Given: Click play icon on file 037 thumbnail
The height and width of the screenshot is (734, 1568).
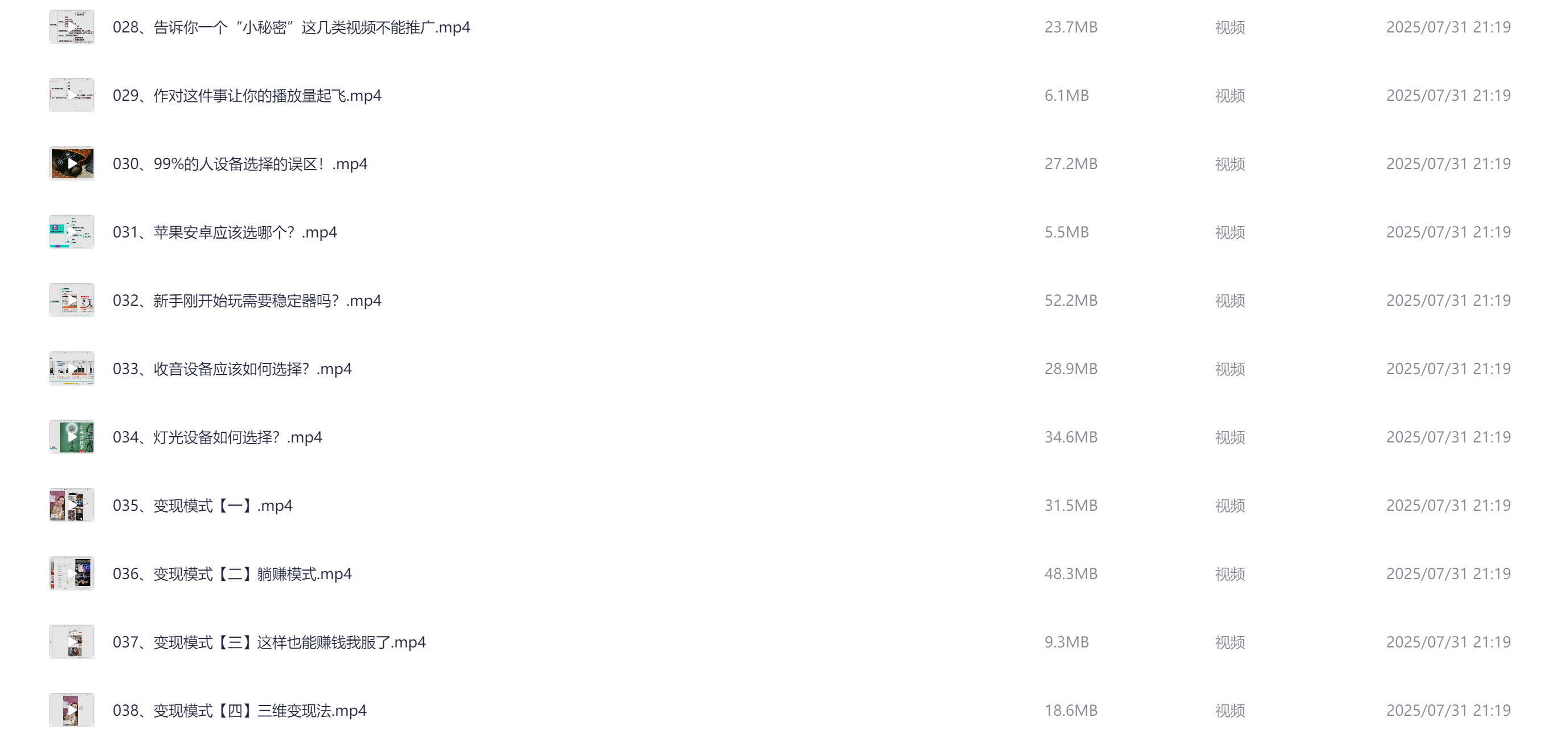Looking at the screenshot, I should click(x=72, y=642).
